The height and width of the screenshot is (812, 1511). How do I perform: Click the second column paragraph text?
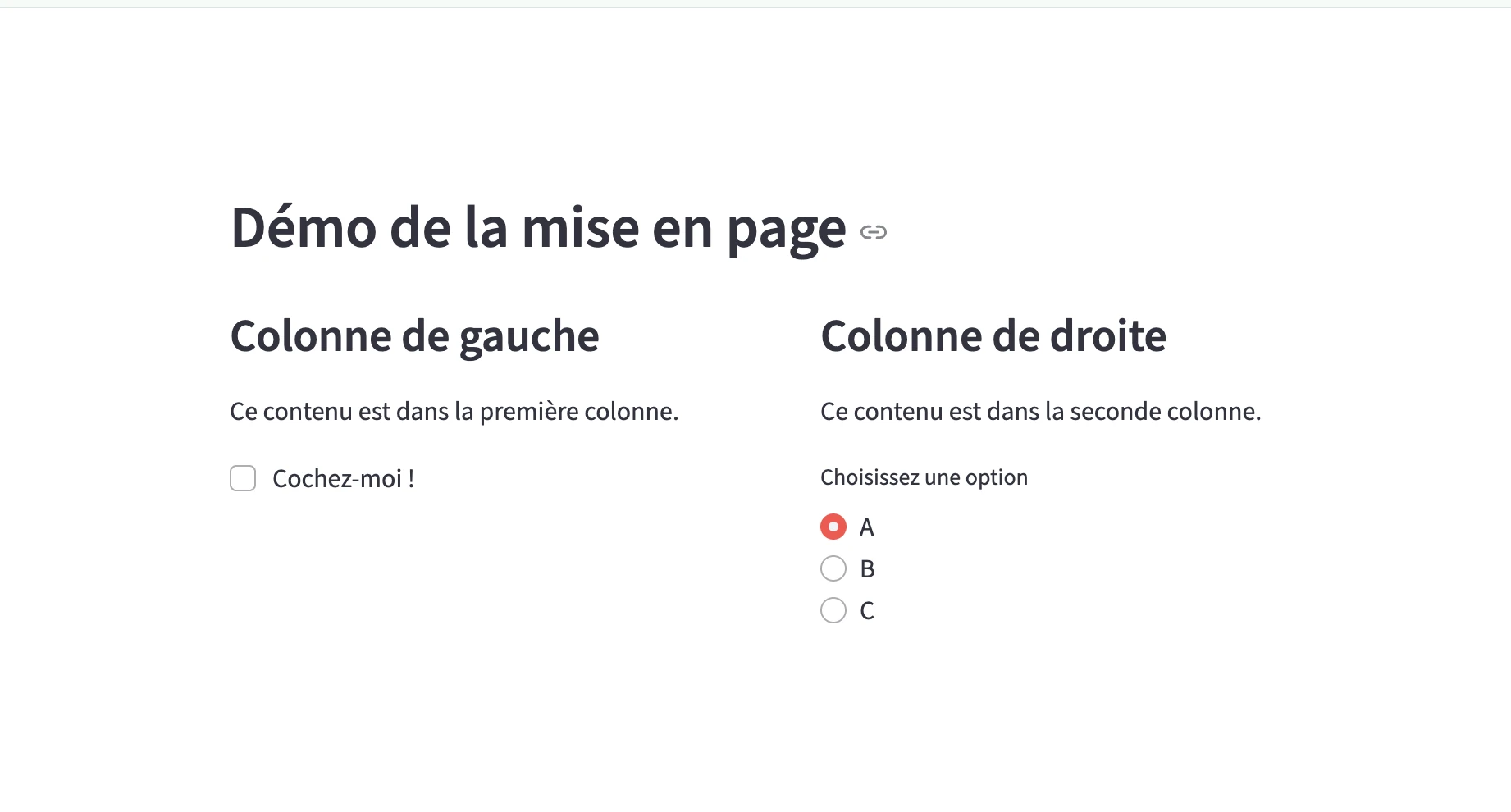(x=1040, y=412)
